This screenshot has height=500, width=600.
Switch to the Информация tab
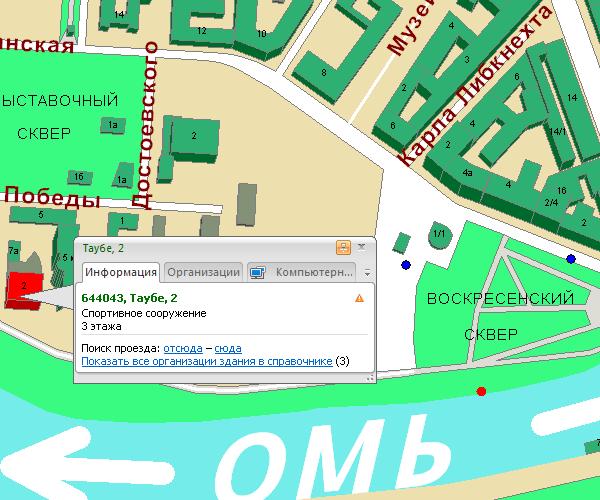[121, 272]
